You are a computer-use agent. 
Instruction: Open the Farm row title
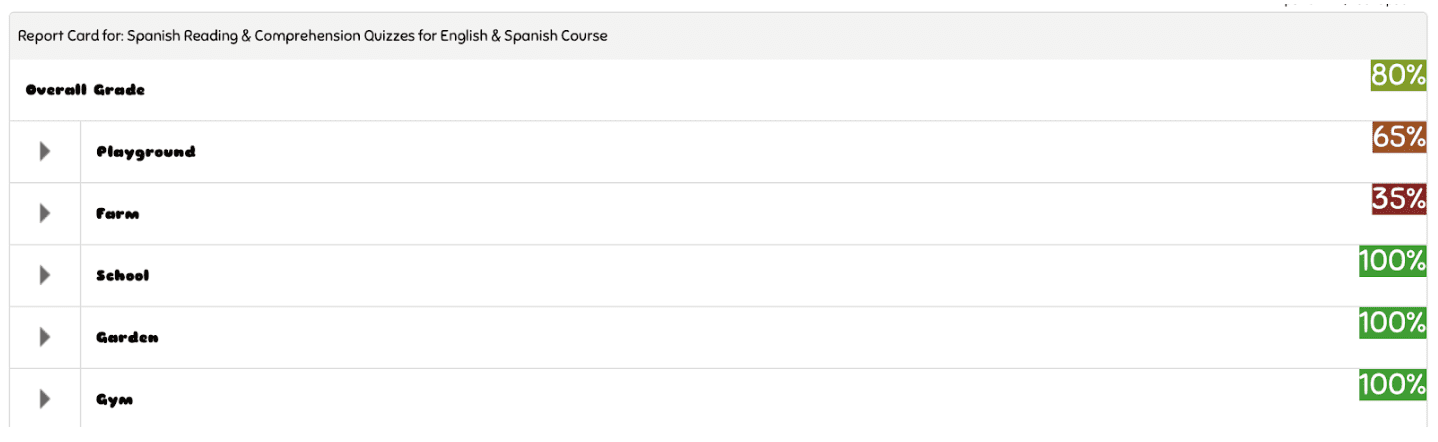point(118,214)
